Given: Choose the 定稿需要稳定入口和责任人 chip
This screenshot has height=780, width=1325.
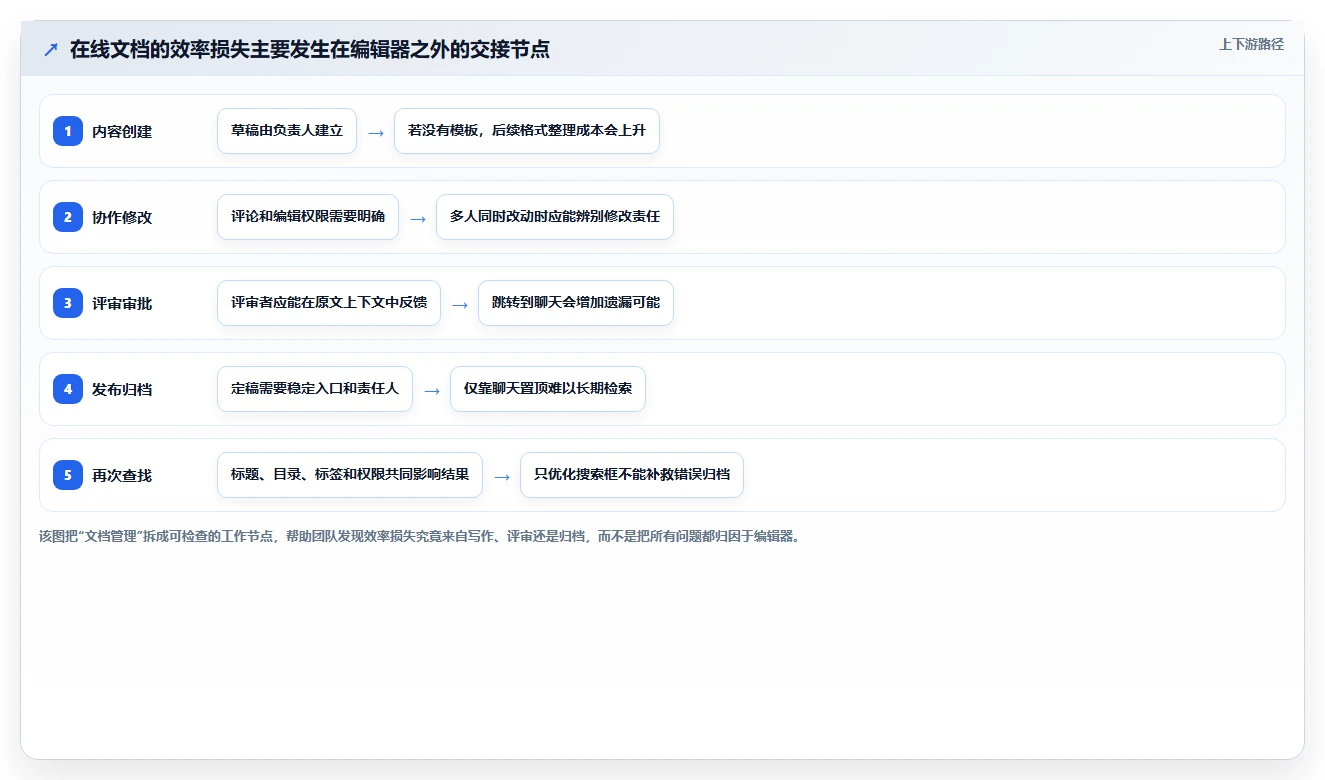Looking at the screenshot, I should click(315, 389).
